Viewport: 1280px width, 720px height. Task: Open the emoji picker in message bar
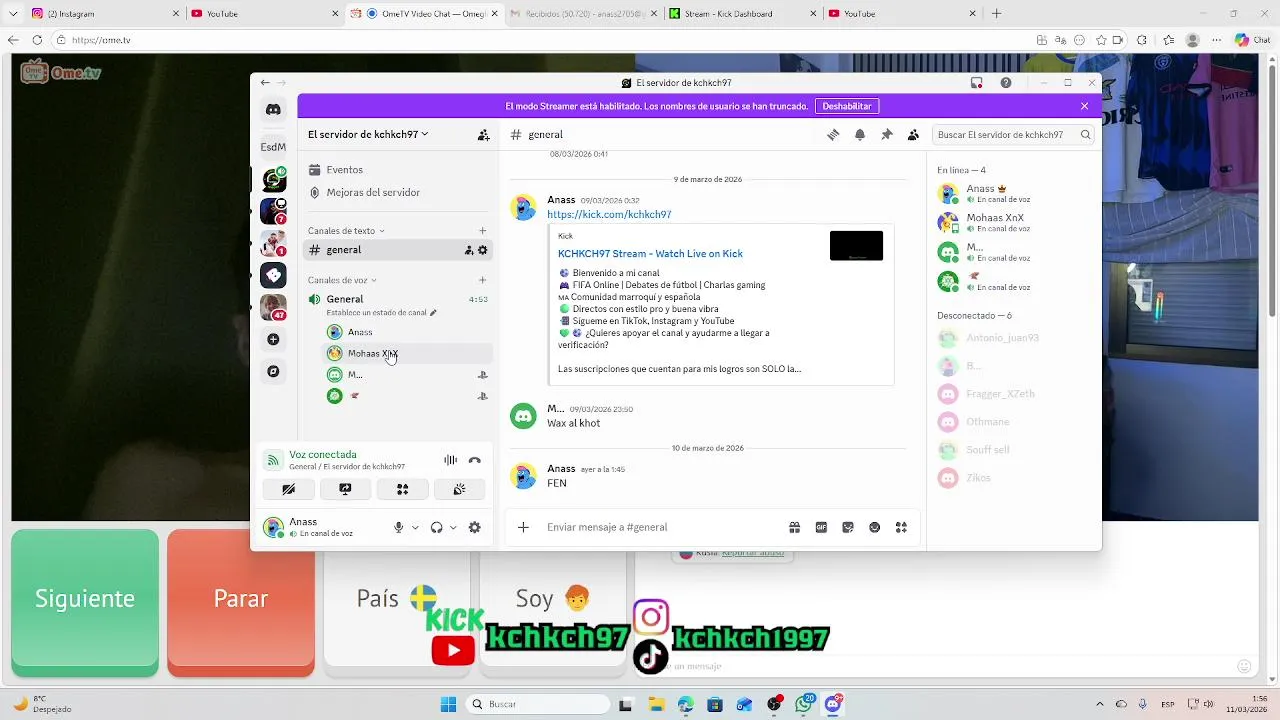[875, 527]
